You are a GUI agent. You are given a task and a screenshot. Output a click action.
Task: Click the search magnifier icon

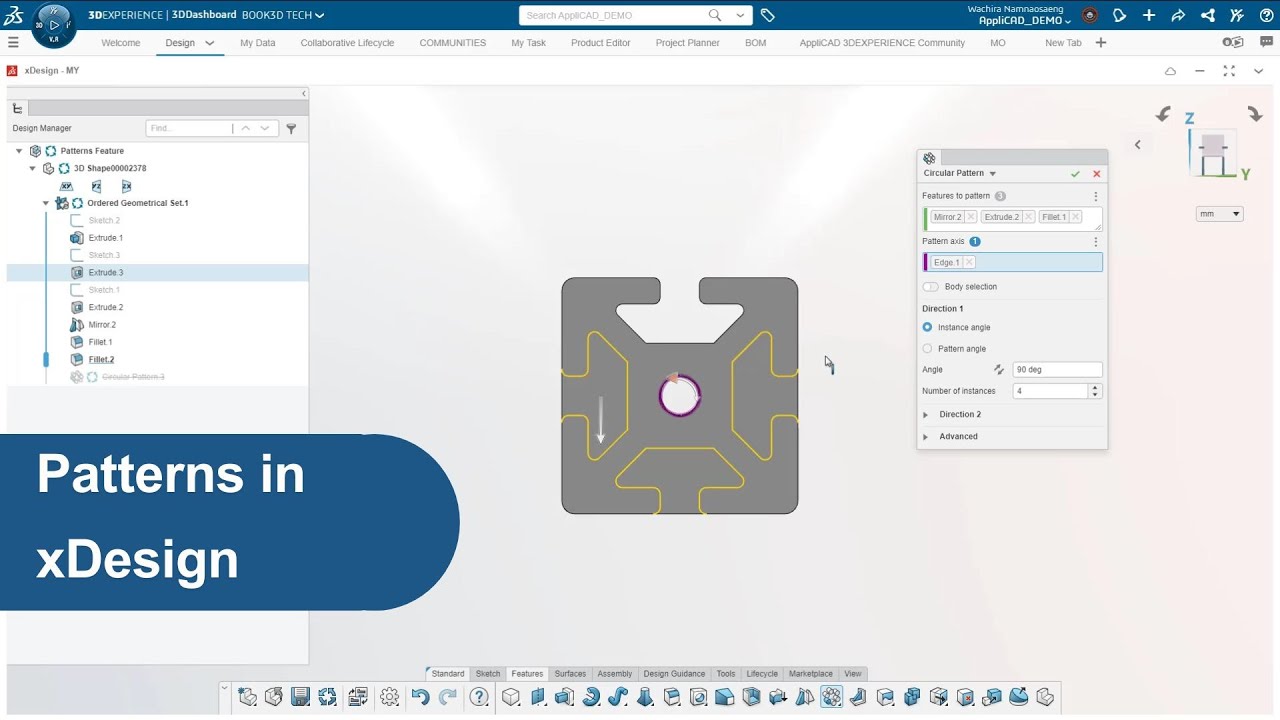click(714, 15)
